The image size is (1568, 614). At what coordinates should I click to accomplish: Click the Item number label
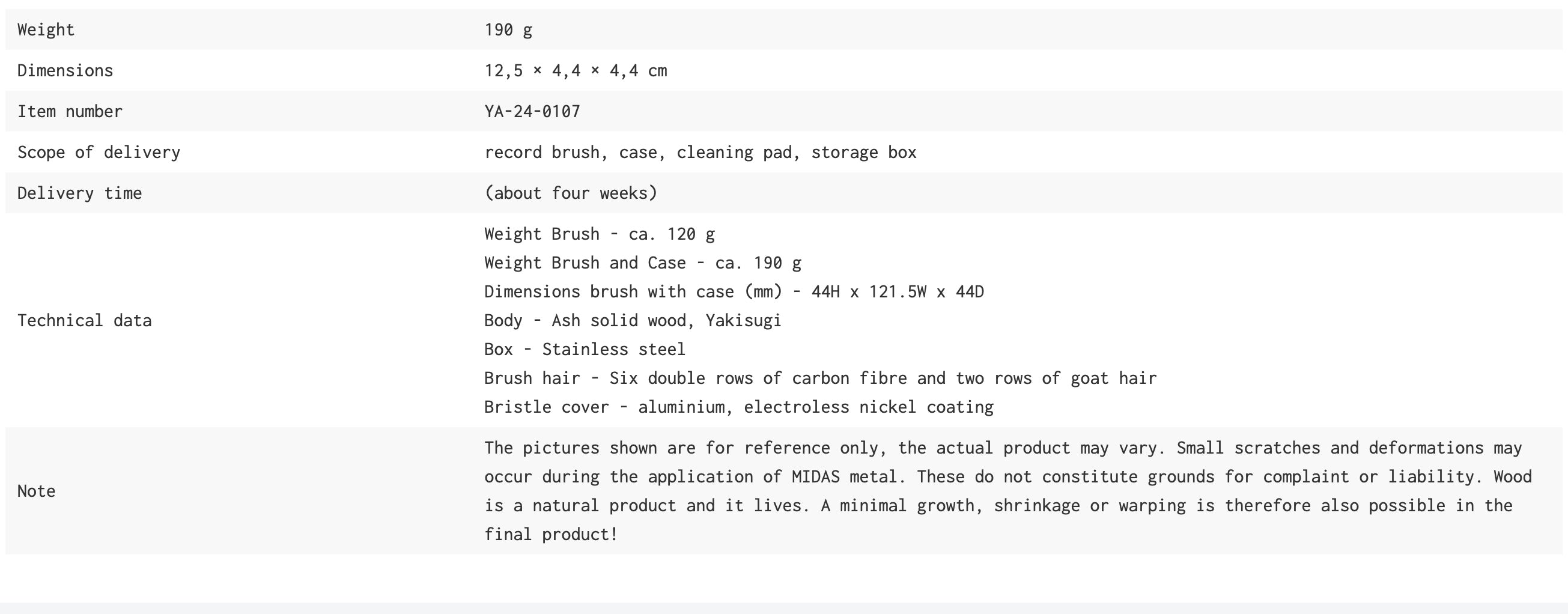point(70,111)
